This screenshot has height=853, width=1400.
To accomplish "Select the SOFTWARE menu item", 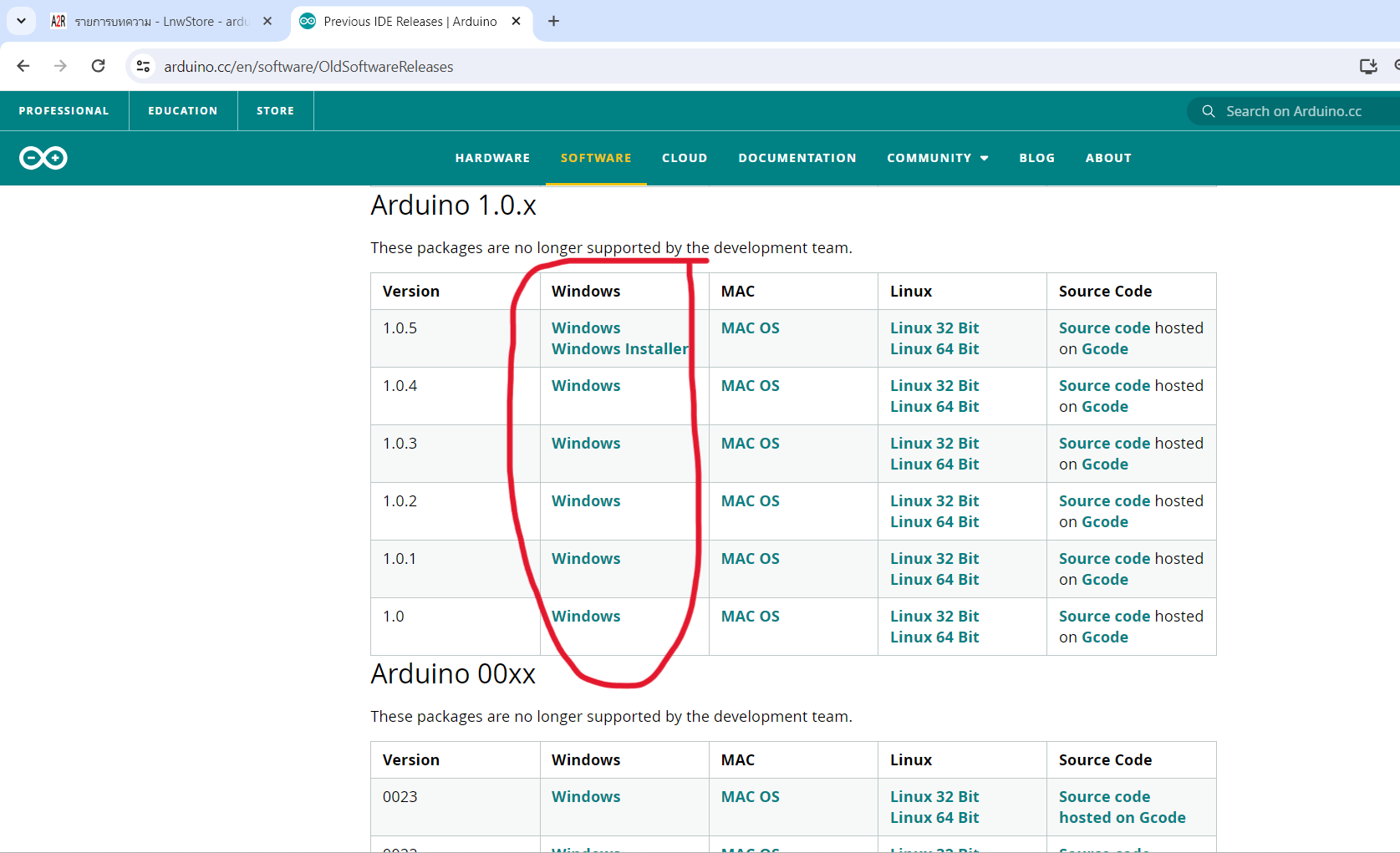I will (596, 158).
